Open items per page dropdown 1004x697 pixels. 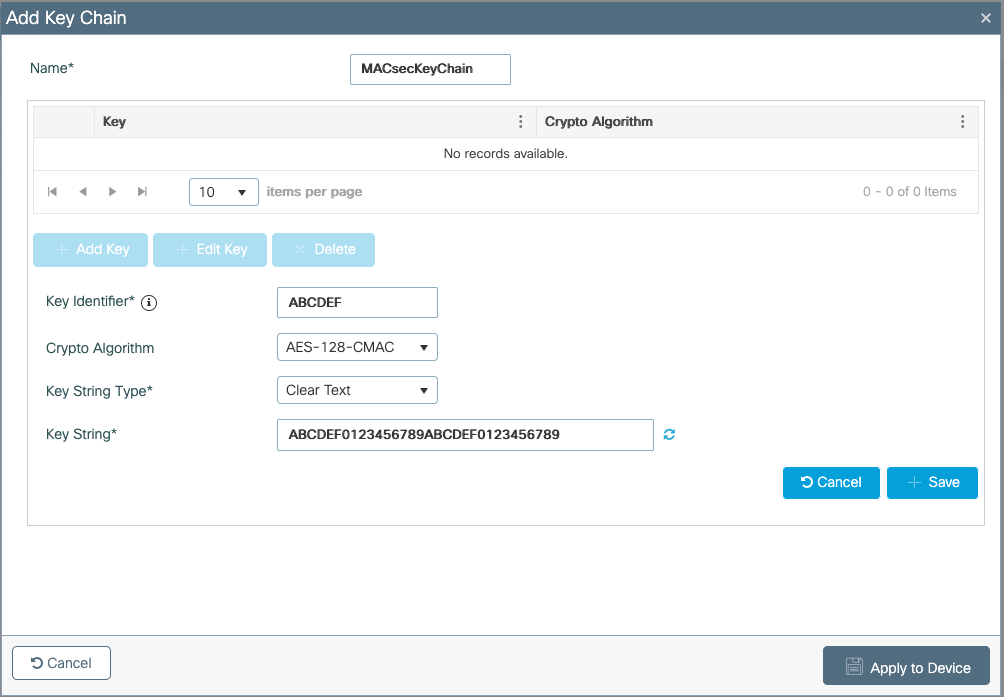pyautogui.click(x=224, y=192)
